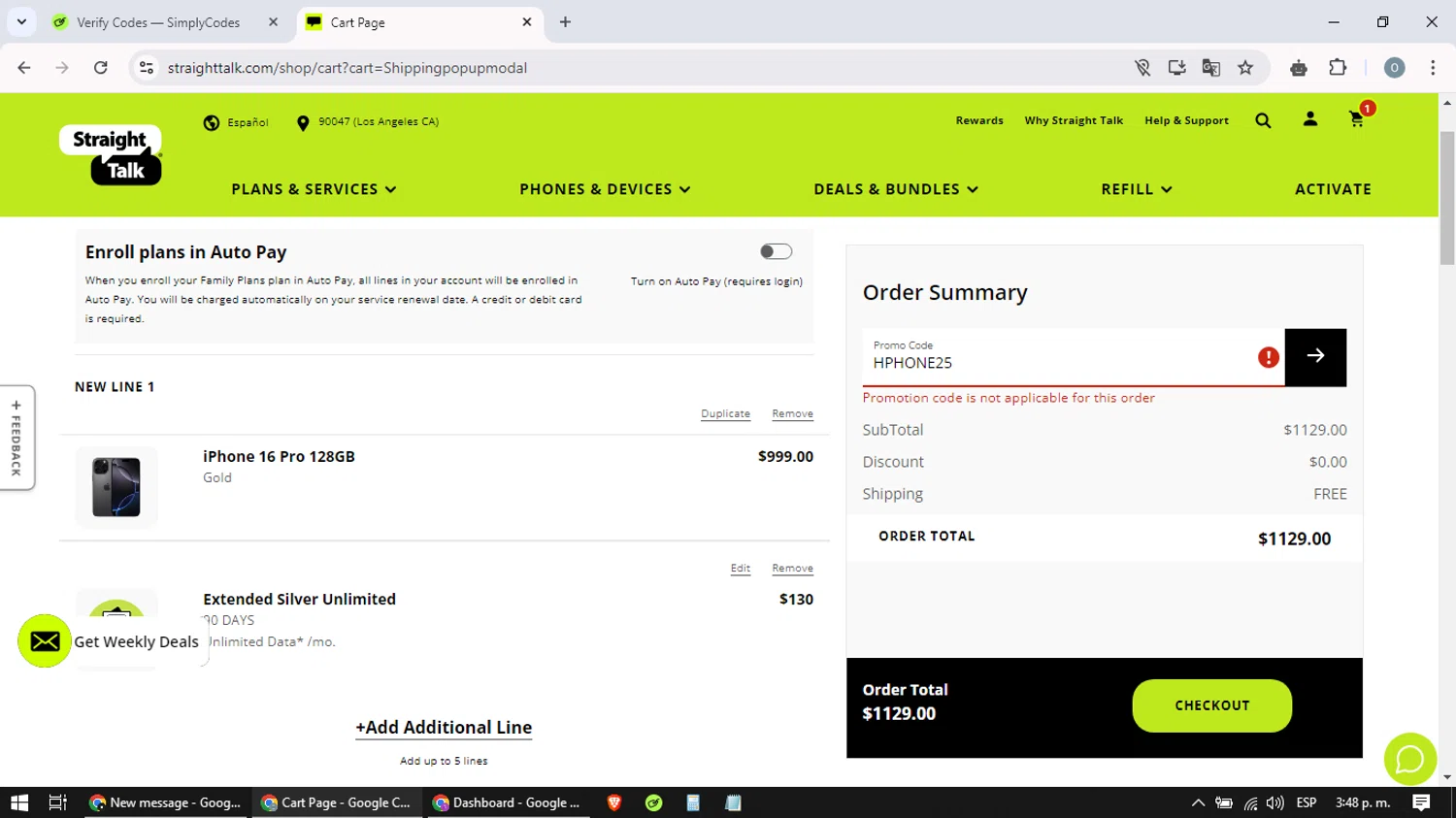Viewport: 1456px width, 818px height.
Task: Click the address bar URL
Action: click(x=347, y=68)
